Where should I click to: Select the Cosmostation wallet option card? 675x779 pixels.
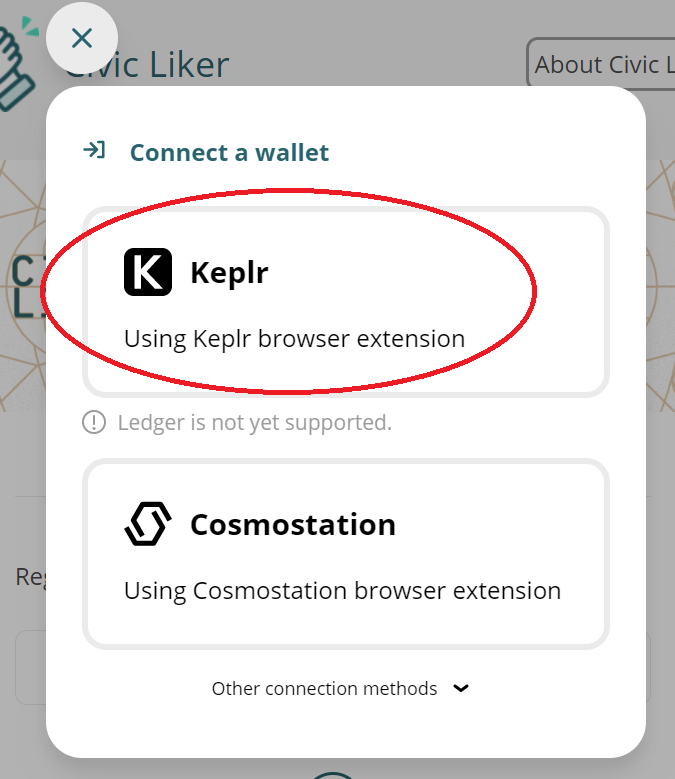click(346, 554)
